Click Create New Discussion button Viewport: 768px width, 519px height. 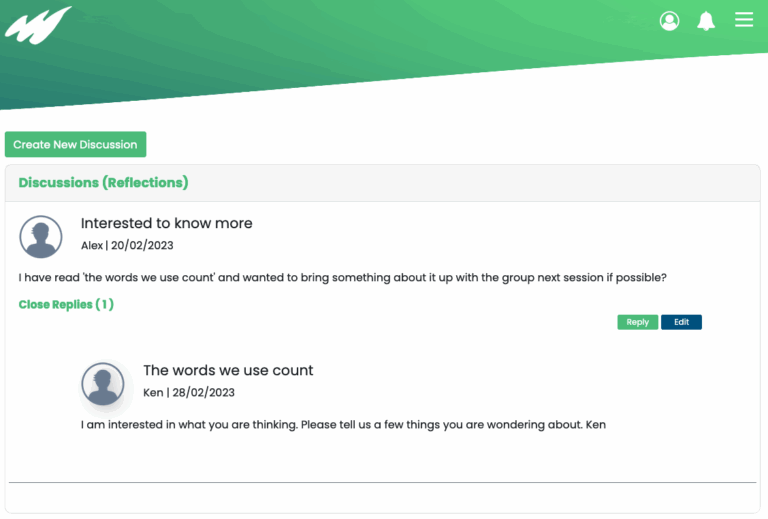[x=75, y=145]
